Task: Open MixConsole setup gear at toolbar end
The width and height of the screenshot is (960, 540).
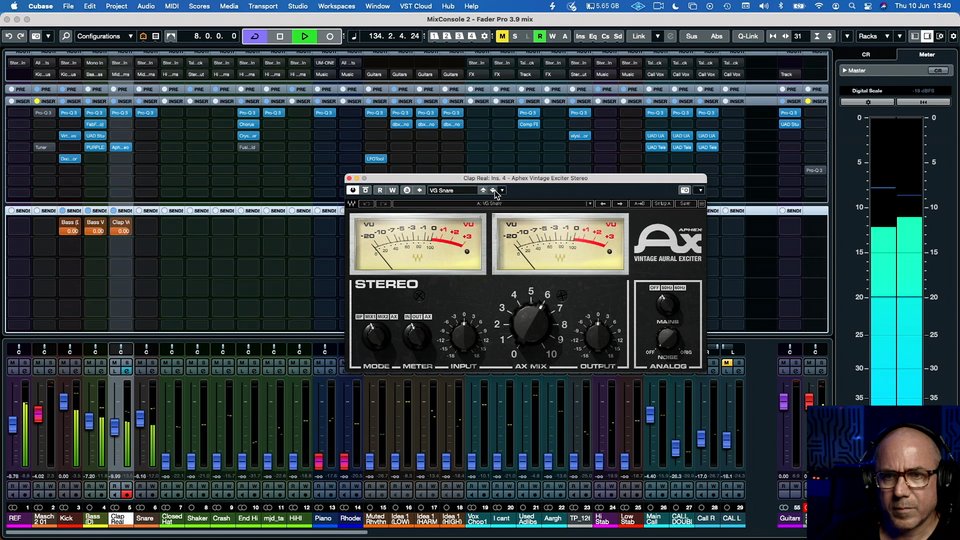Action: pos(953,36)
